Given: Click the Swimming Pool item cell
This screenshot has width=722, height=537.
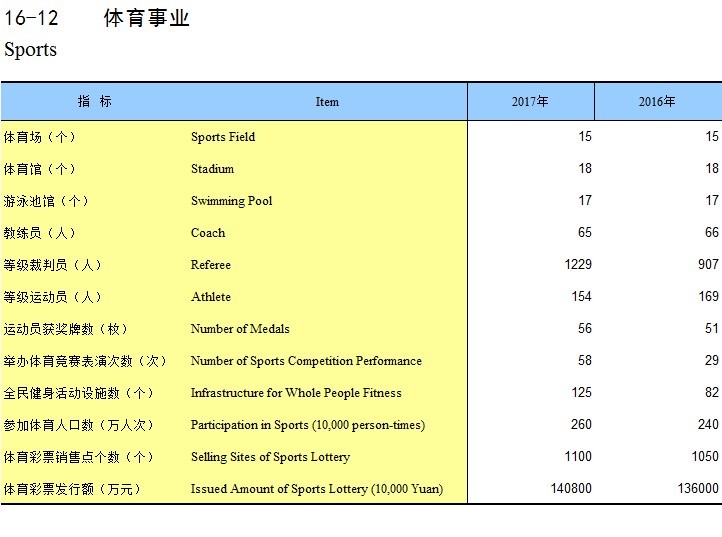Looking at the screenshot, I should 231,201.
